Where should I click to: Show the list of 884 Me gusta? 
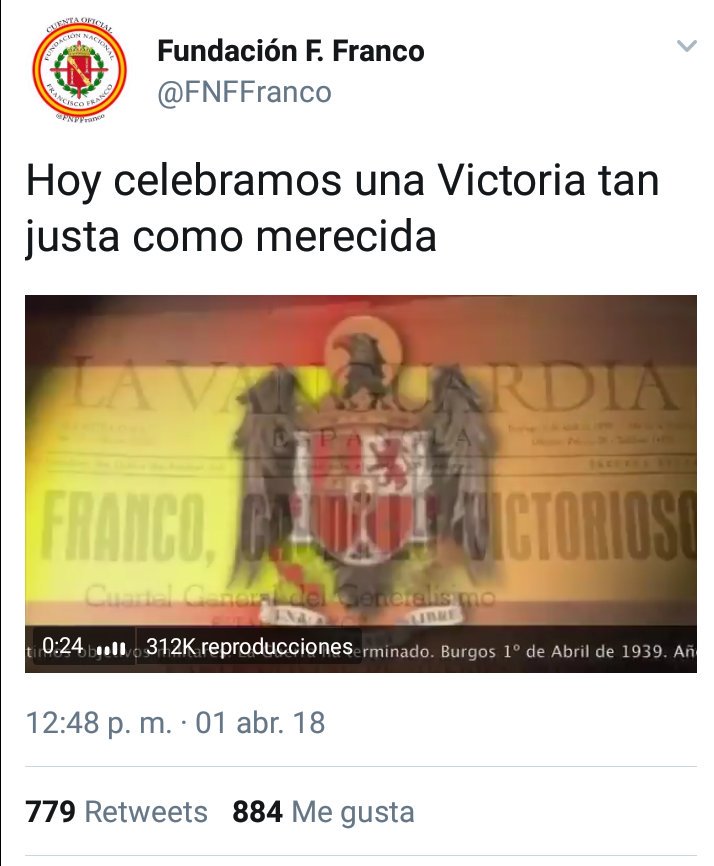click(323, 812)
